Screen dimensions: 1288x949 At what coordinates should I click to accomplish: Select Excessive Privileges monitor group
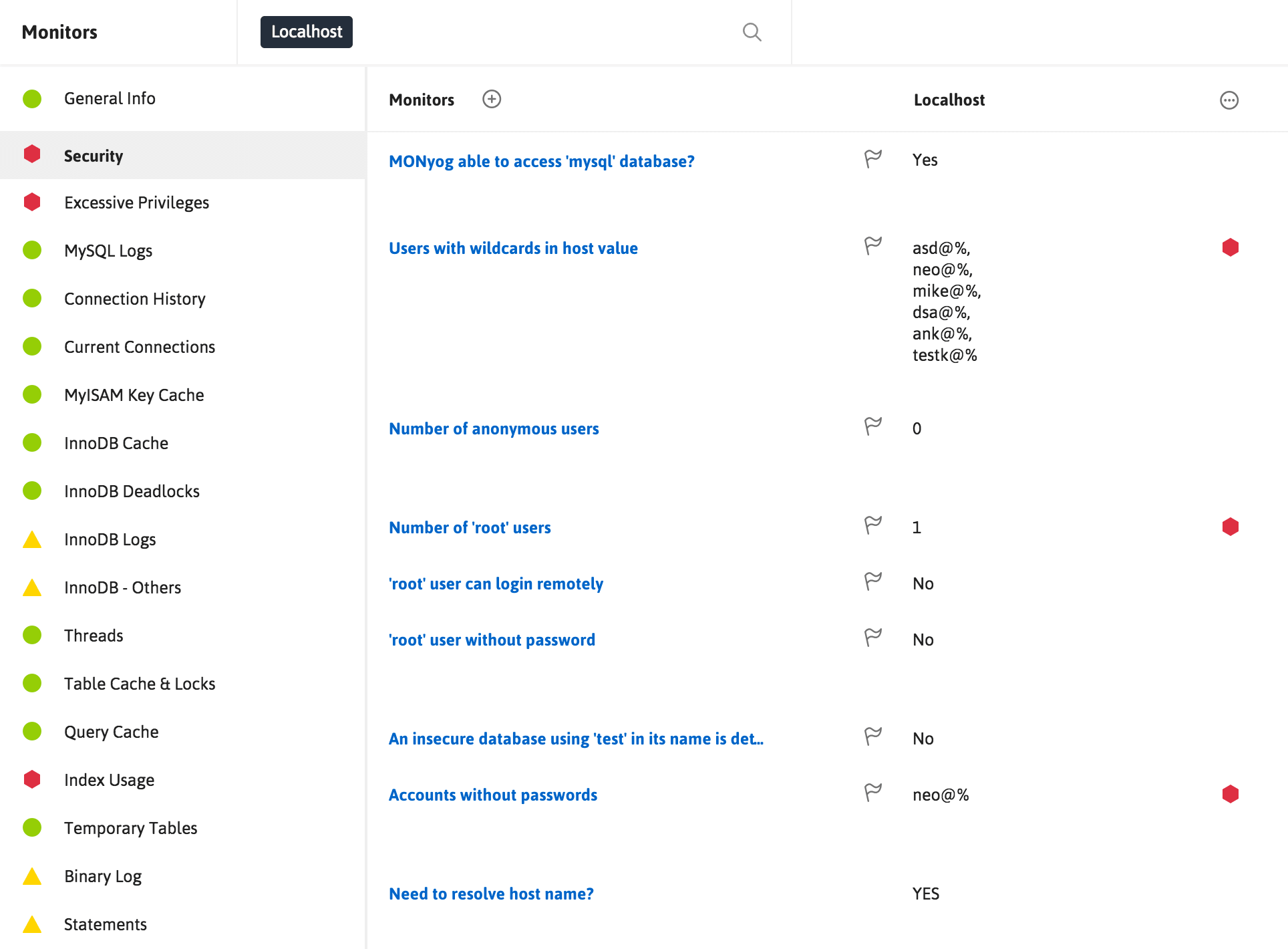click(136, 202)
